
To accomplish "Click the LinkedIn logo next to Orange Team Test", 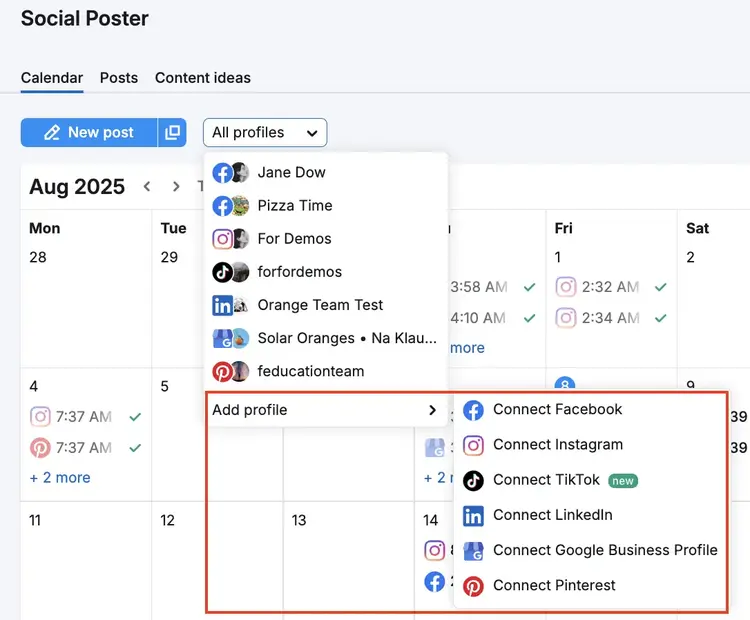I will 222,305.
